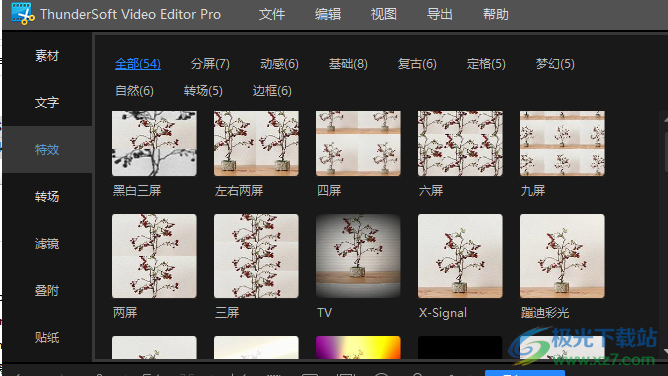Switch to the 素材 sidebar panel
Image resolution: width=668 pixels, height=376 pixels.
(47, 56)
